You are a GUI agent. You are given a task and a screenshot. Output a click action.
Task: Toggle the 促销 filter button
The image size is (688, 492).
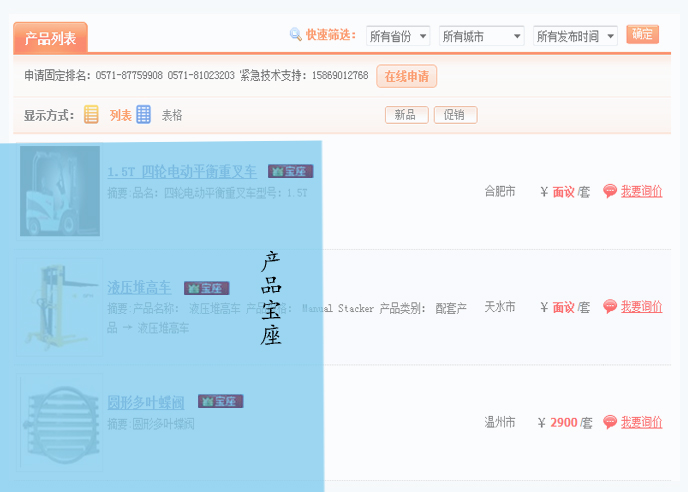[x=455, y=115]
